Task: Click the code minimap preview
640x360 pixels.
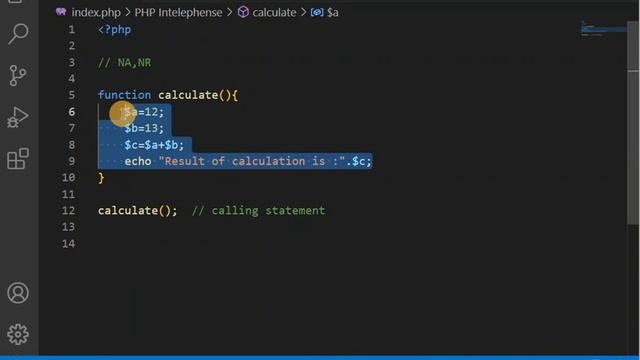Action: (x=603, y=29)
